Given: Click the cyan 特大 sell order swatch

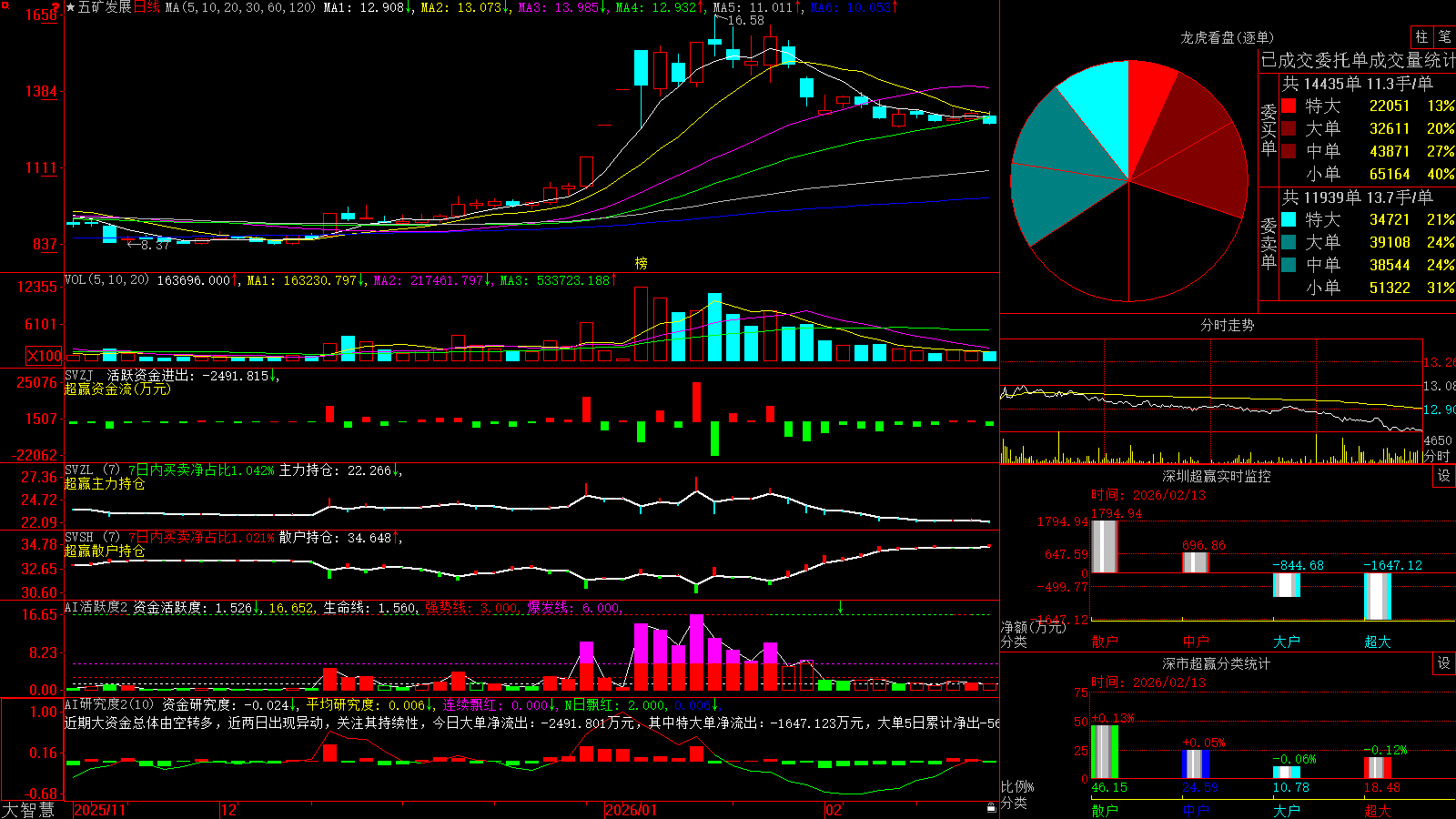Looking at the screenshot, I should point(1289,219).
